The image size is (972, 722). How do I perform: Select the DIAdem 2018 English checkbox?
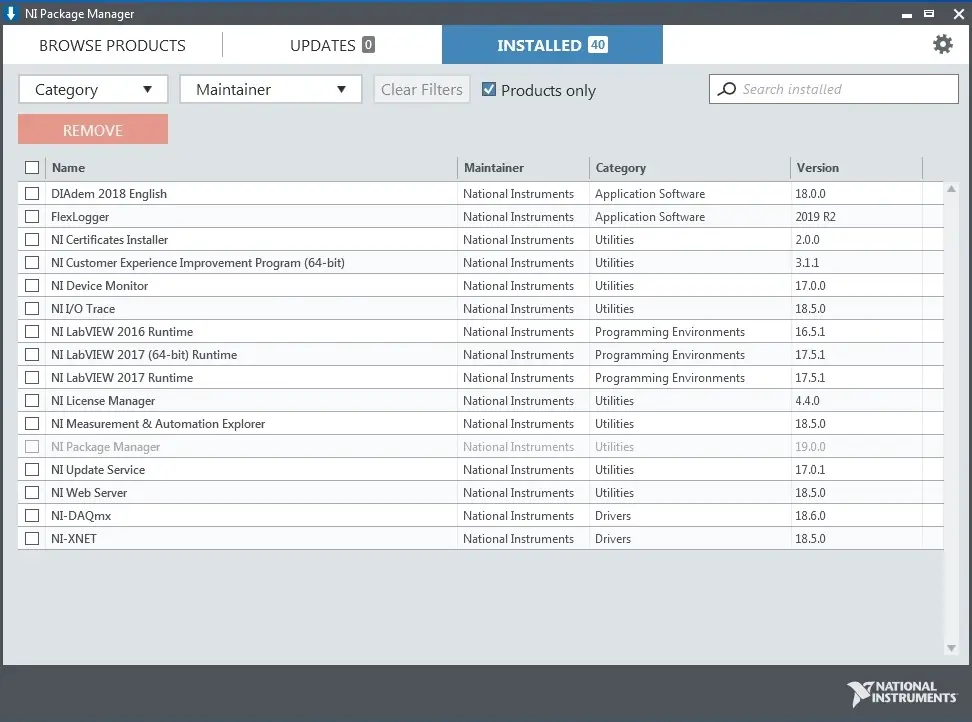pyautogui.click(x=32, y=193)
